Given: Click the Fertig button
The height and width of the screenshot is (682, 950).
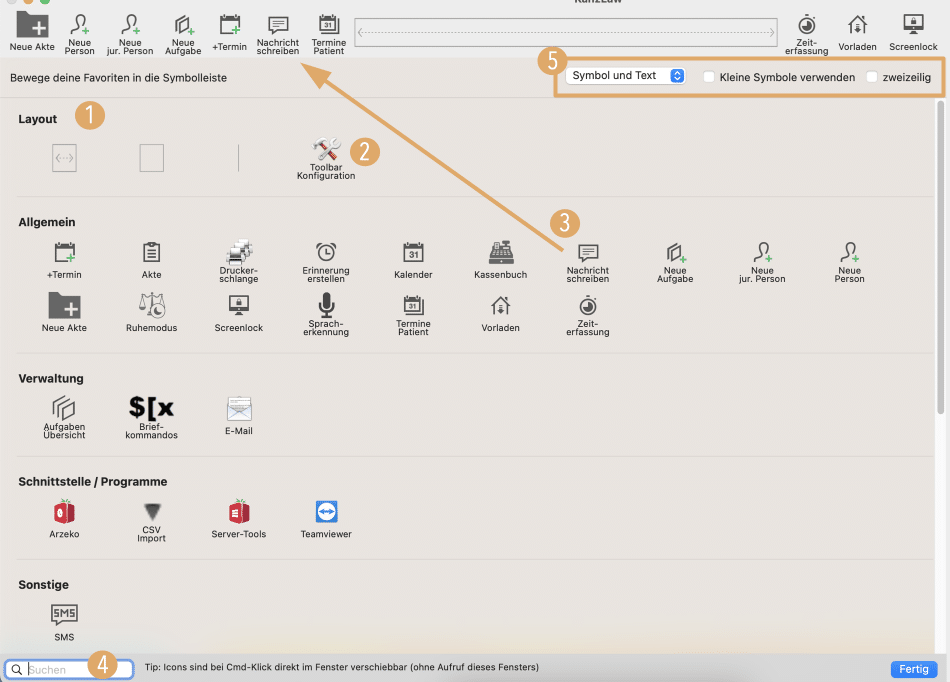Looking at the screenshot, I should 914,669.
